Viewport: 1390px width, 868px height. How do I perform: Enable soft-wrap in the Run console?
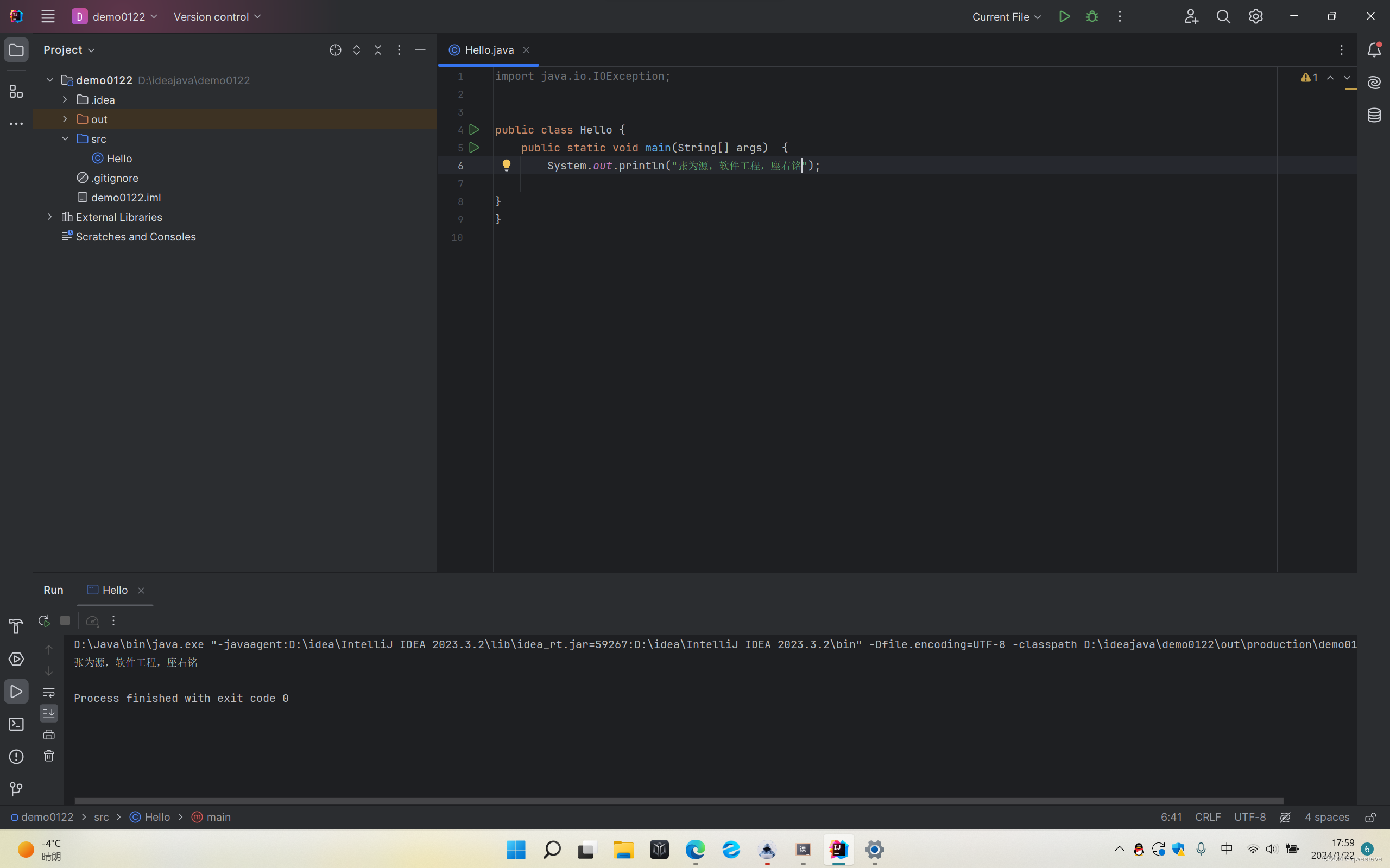tap(49, 693)
